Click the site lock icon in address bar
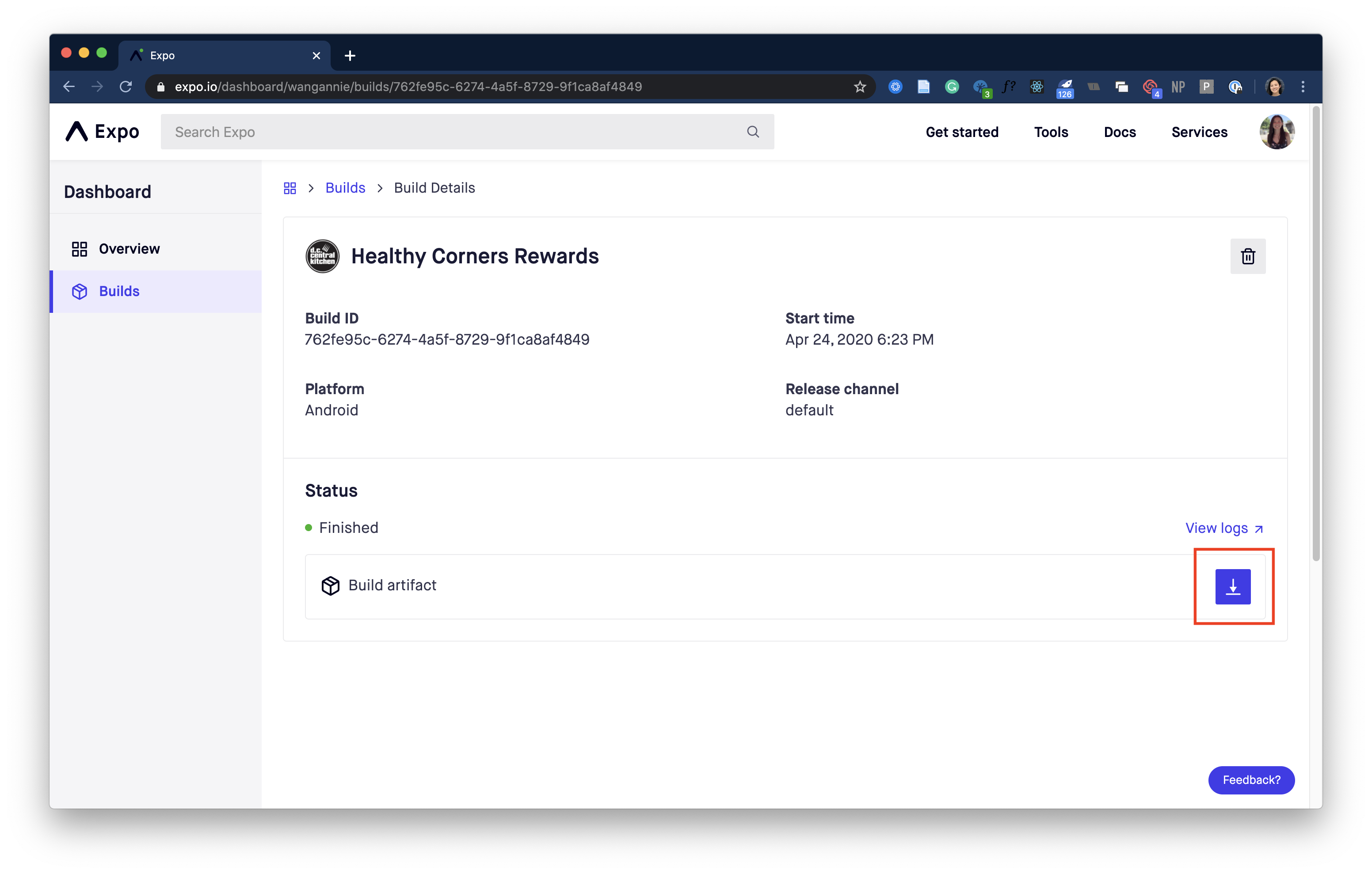The width and height of the screenshot is (1372, 874). pos(161,87)
